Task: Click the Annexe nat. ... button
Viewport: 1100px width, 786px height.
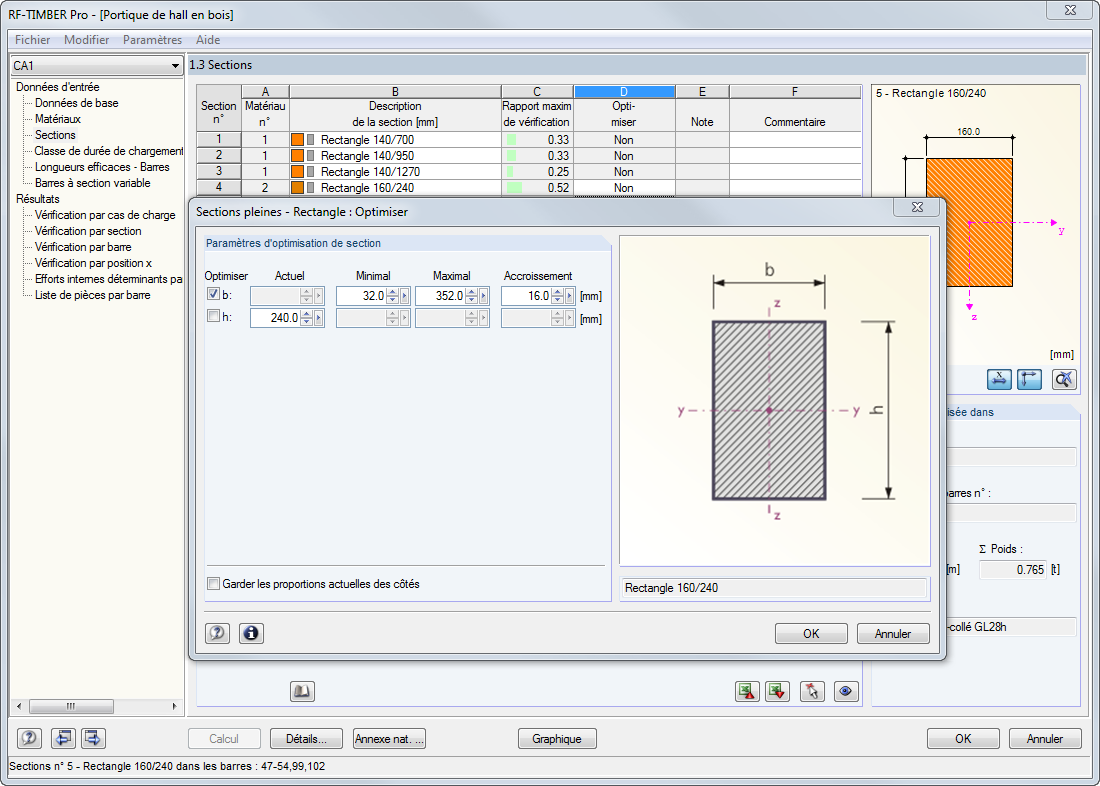Action: (x=389, y=738)
